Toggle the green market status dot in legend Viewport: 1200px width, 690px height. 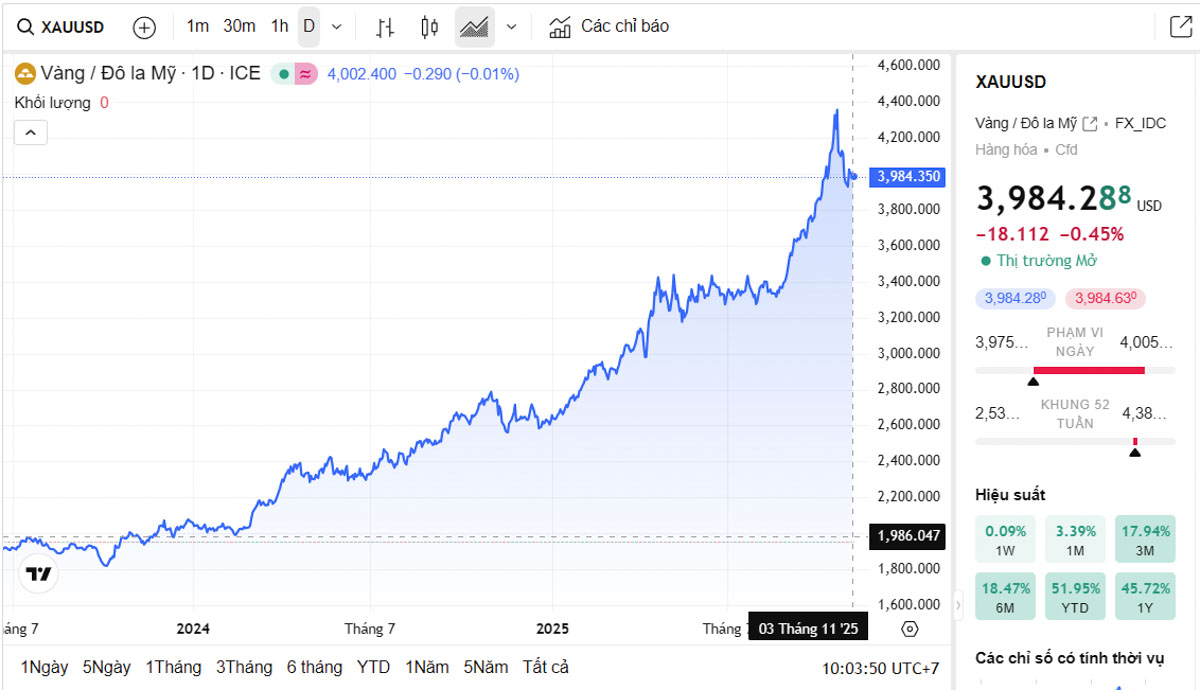tap(284, 74)
